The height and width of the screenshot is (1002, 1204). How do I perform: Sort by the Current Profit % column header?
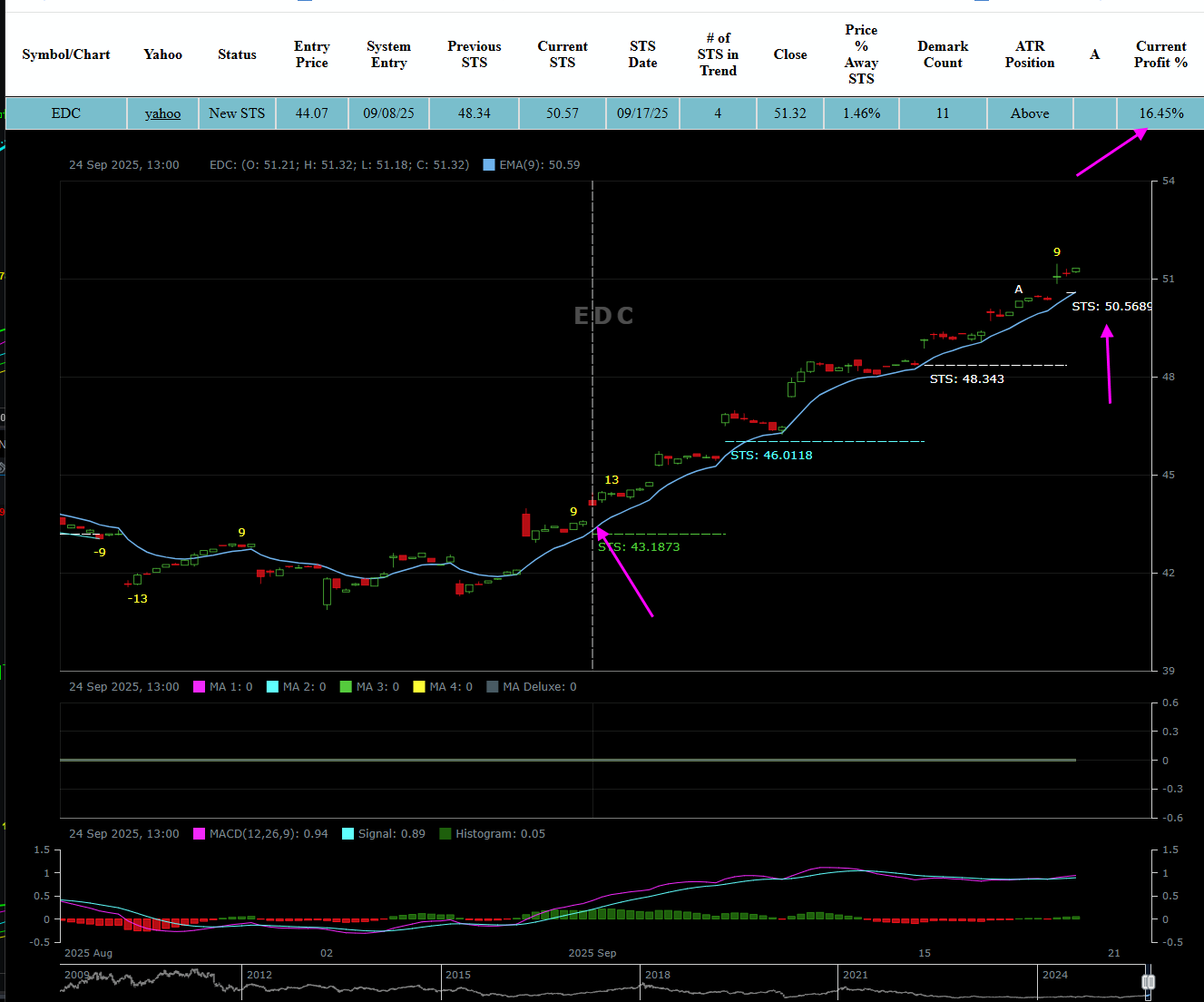[1160, 54]
